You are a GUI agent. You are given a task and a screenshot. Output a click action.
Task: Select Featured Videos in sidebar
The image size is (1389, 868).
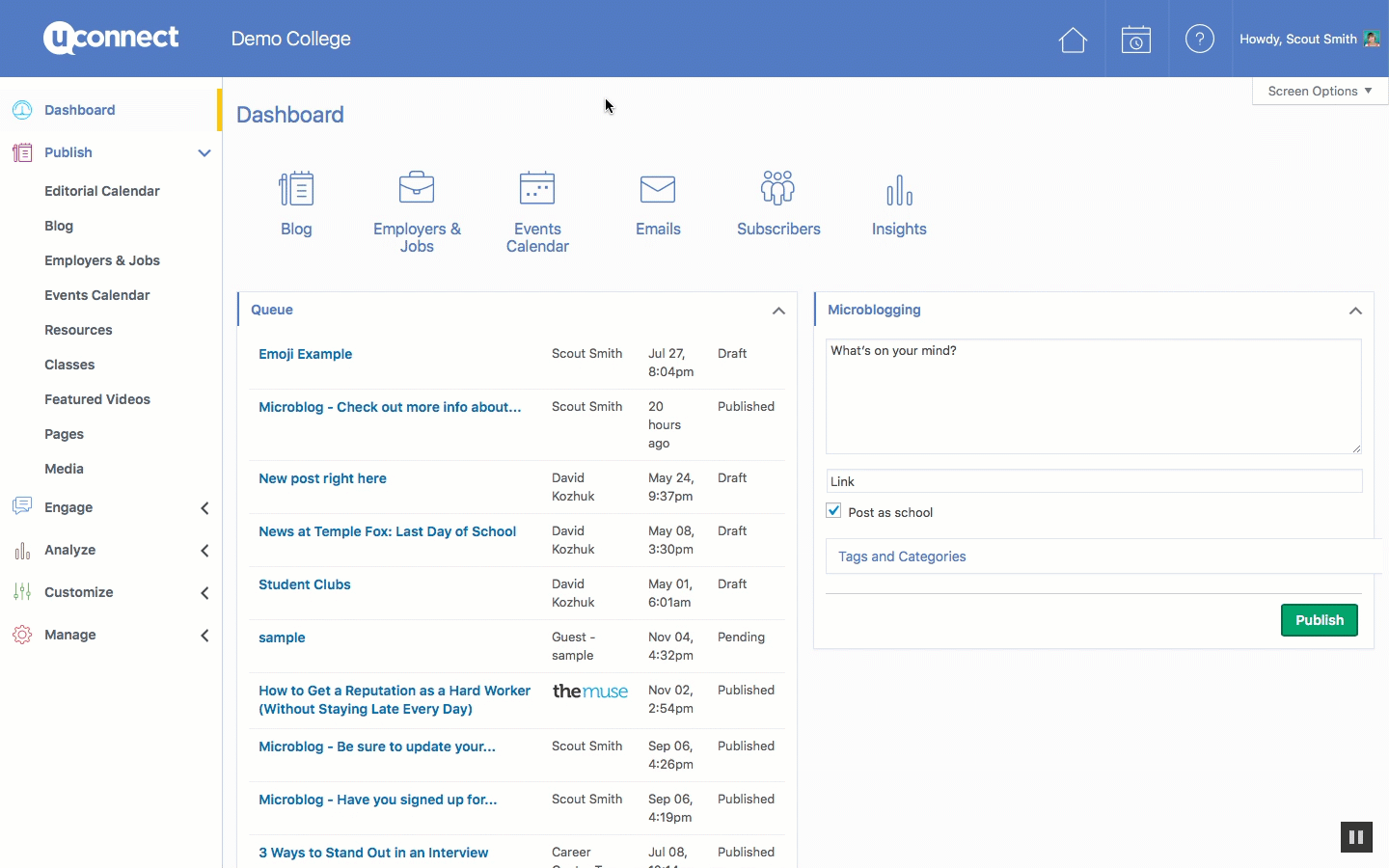[97, 399]
